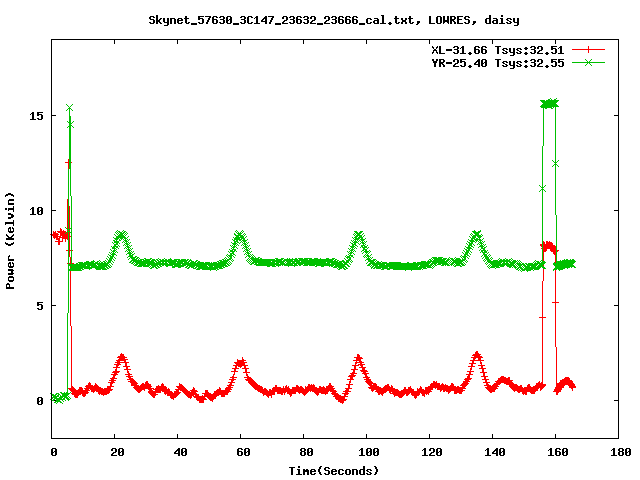Click the red curve peak near 135 seconds
This screenshot has width=640, height=480.
click(476, 356)
